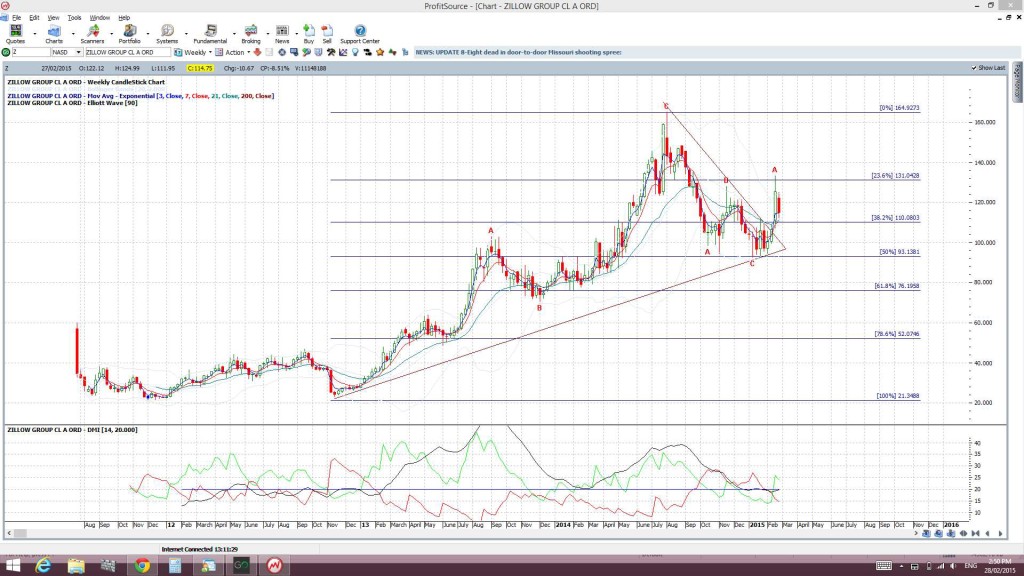Click the volume speaker tray icon

click(x=953, y=566)
